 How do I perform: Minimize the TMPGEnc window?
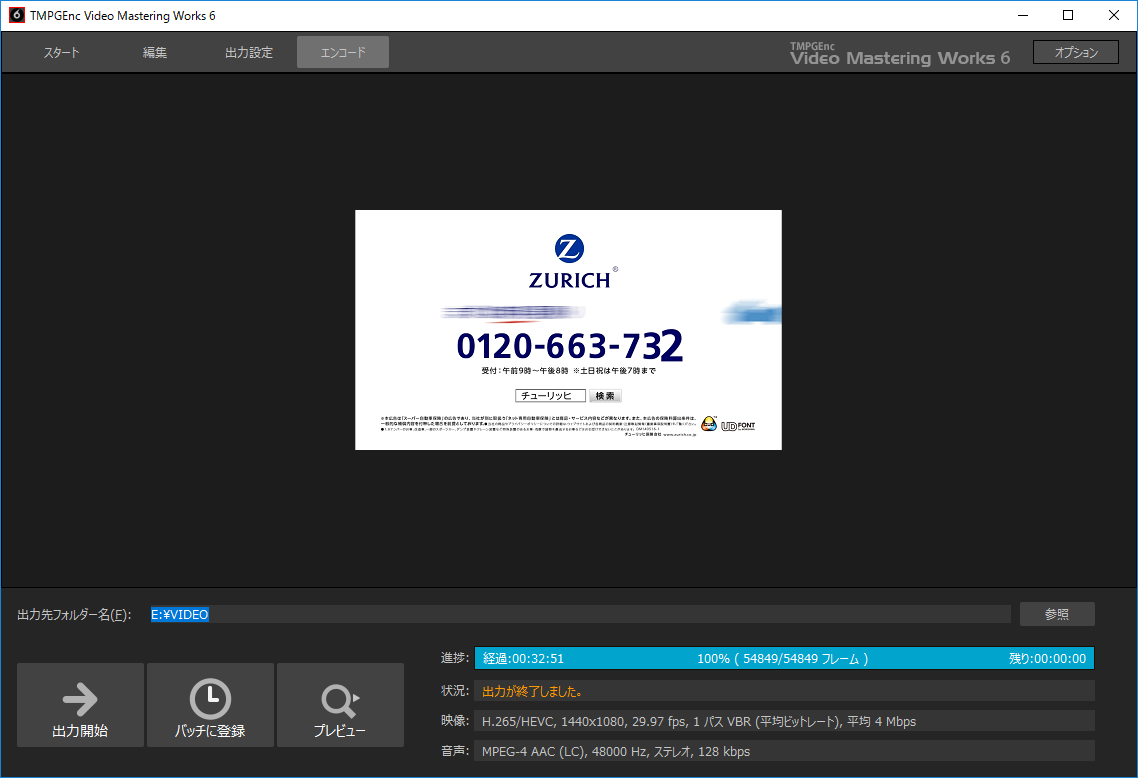tap(1023, 15)
